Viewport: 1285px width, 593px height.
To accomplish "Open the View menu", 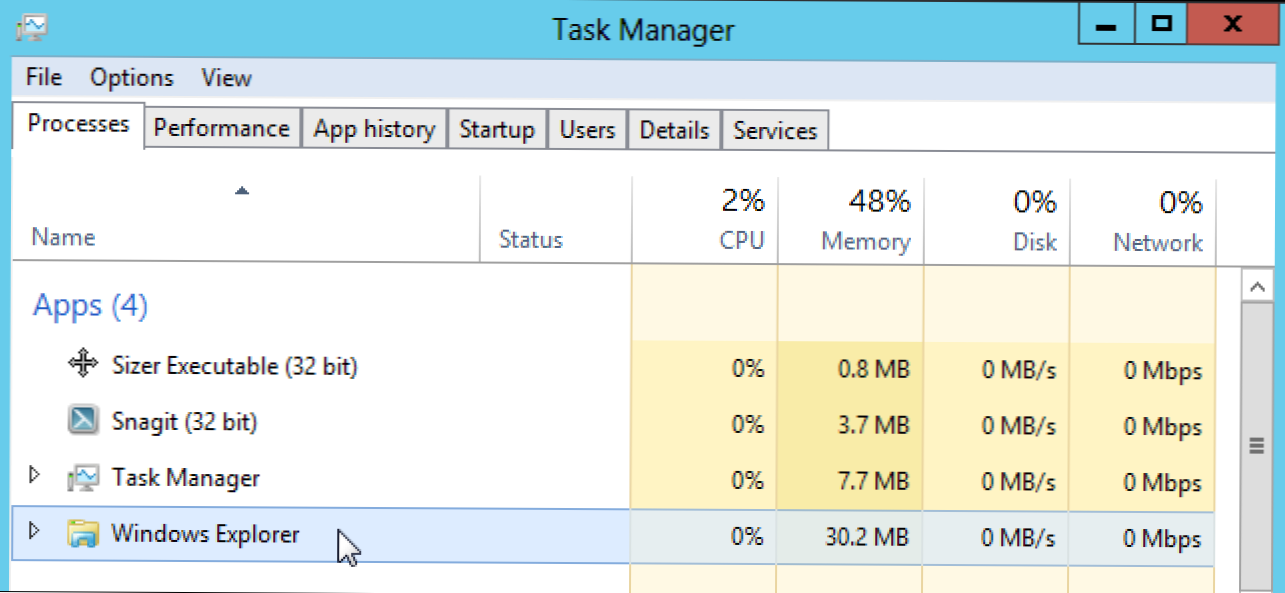I will tap(226, 78).
